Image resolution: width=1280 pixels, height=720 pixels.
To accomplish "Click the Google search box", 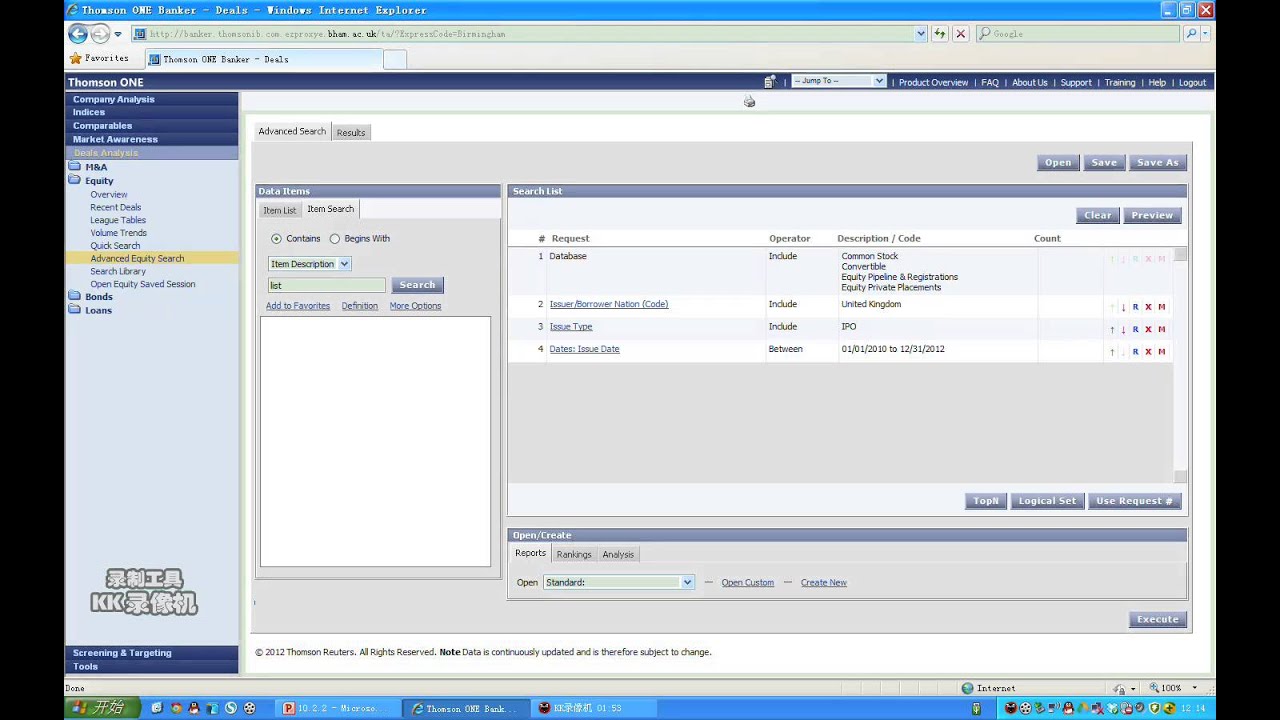I will (x=1077, y=34).
